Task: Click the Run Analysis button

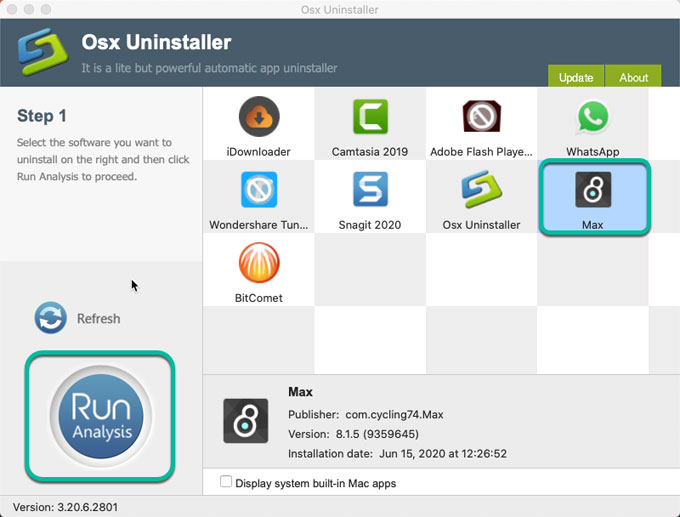Action: [101, 416]
